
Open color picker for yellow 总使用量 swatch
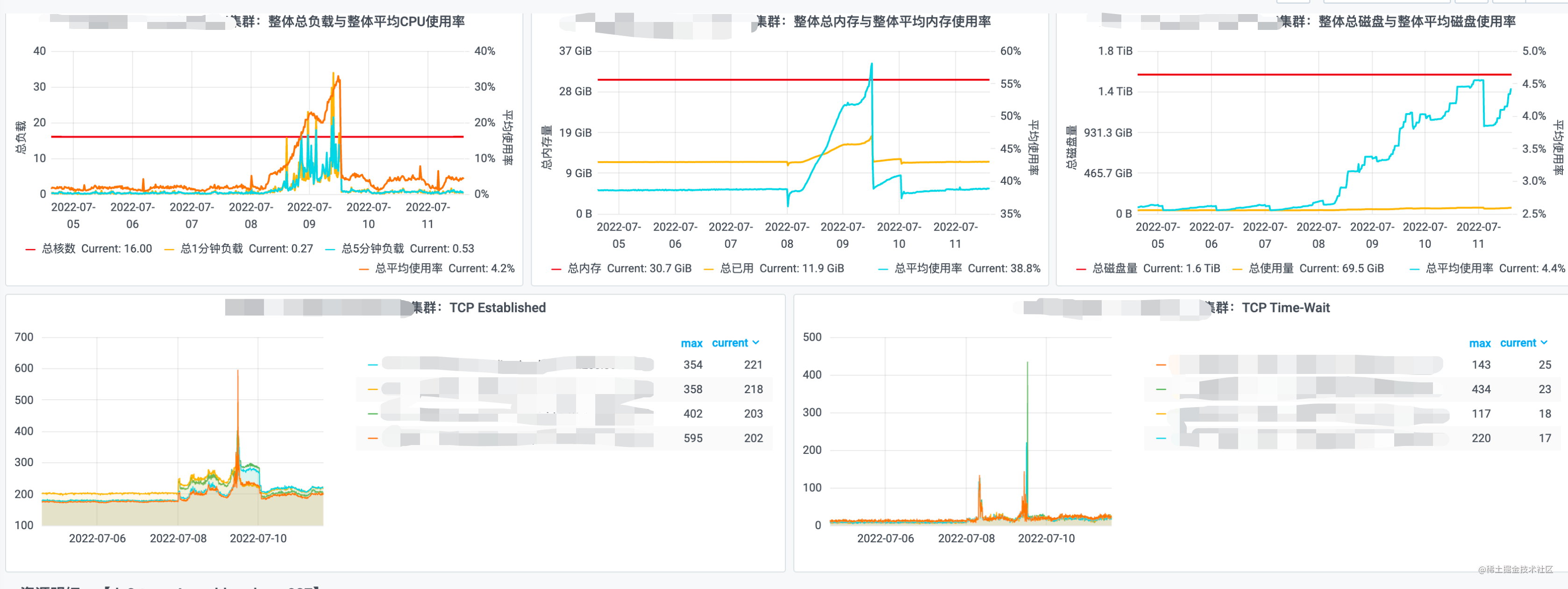1237,269
